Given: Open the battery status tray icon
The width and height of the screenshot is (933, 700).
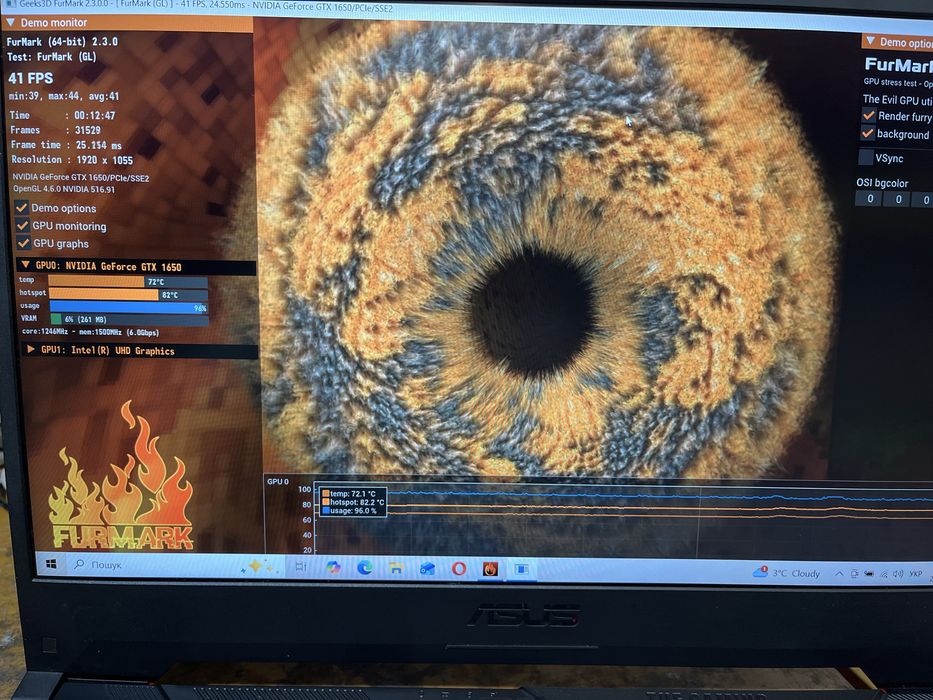Looking at the screenshot, I should point(869,574).
